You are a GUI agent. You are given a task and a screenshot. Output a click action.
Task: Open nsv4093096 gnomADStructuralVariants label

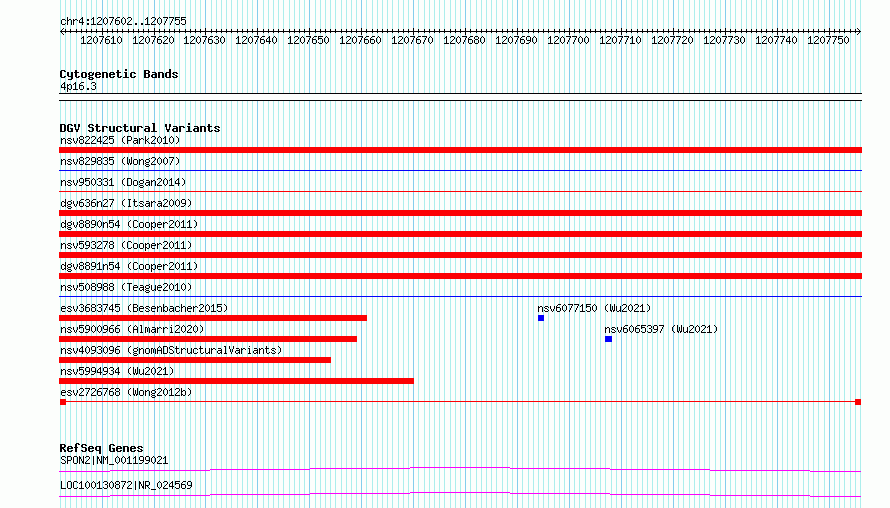click(171, 350)
